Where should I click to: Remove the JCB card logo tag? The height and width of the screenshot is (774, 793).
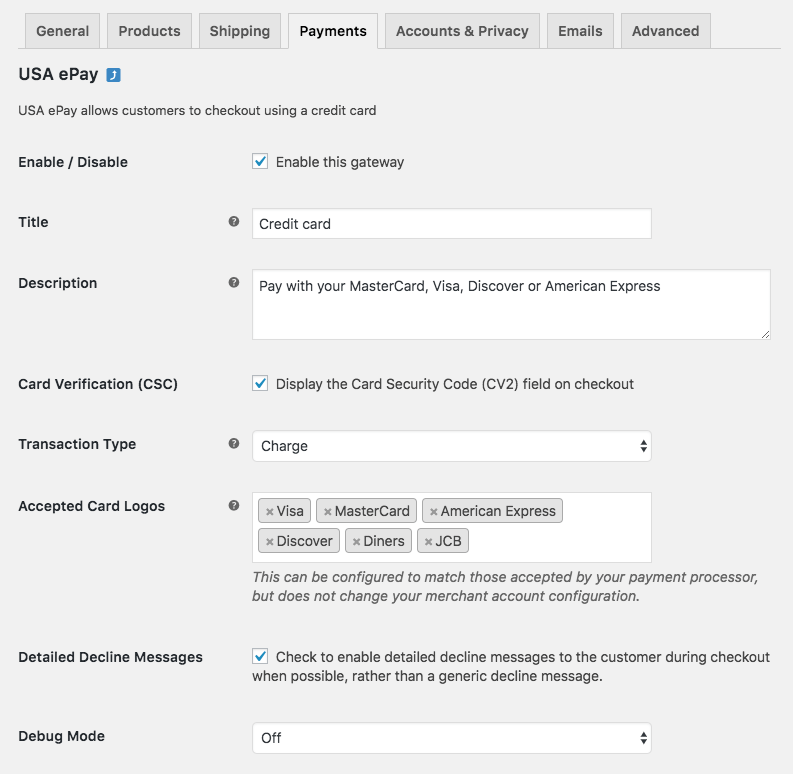[428, 542]
